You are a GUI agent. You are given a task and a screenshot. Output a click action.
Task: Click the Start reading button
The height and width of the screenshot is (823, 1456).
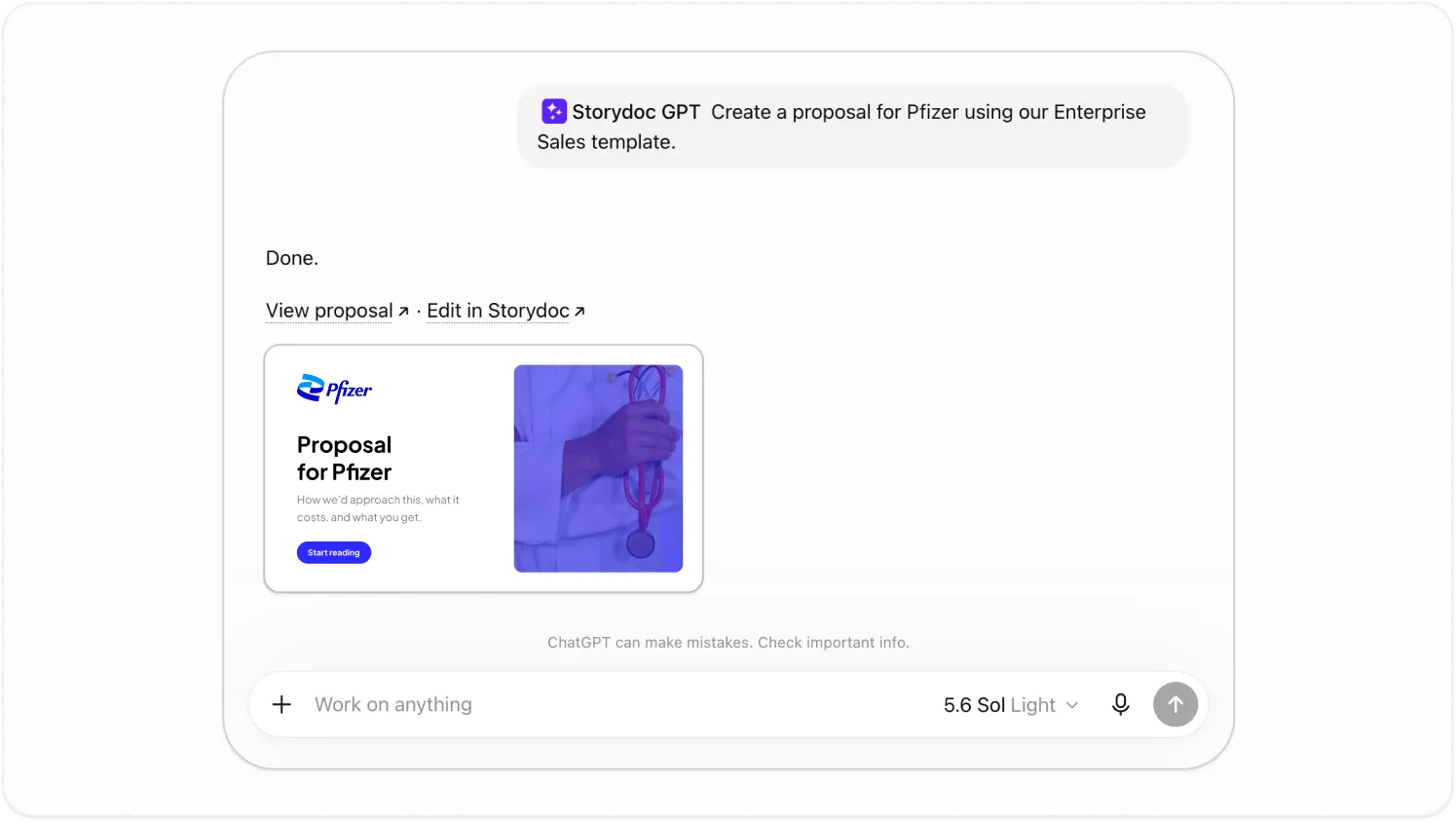tap(334, 552)
